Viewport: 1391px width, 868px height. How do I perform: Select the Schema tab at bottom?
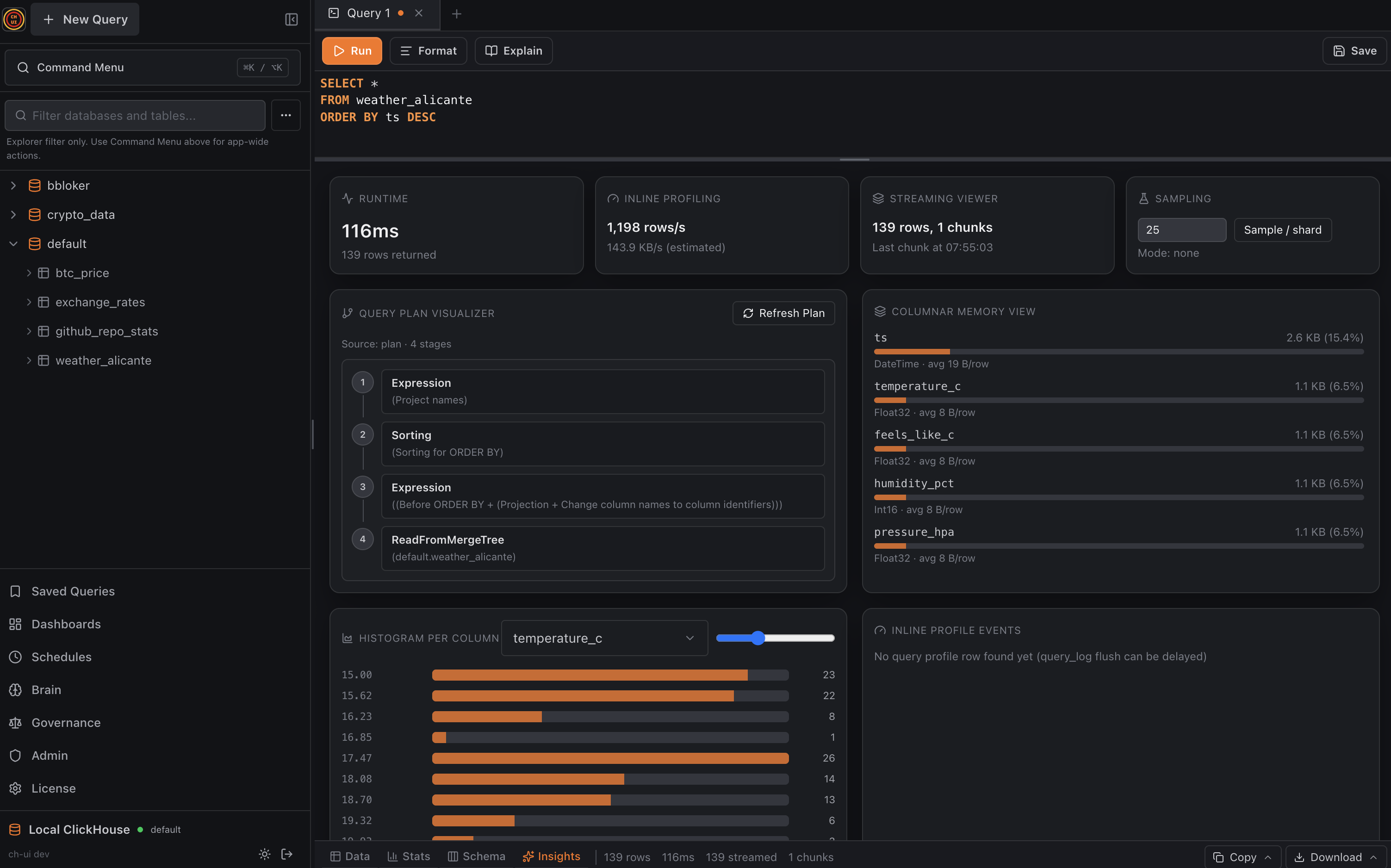click(x=476, y=856)
